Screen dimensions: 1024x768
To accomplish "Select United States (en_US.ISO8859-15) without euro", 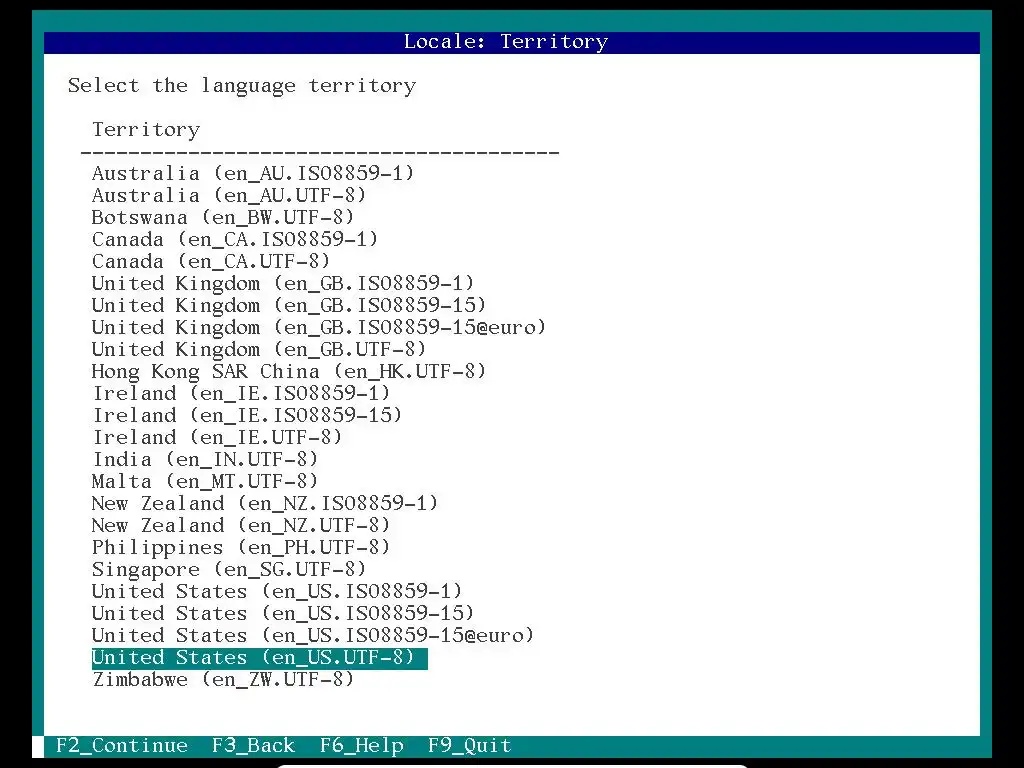I will point(283,614).
